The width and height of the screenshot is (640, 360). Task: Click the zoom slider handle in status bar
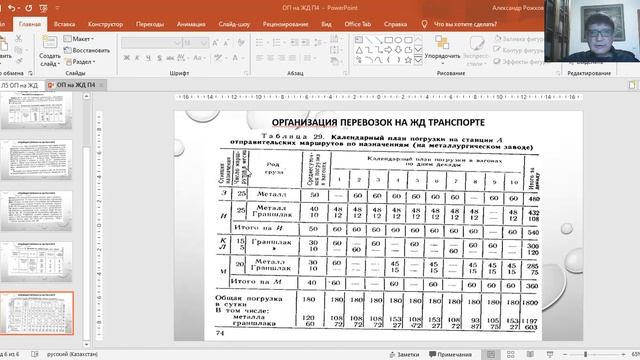(586, 354)
